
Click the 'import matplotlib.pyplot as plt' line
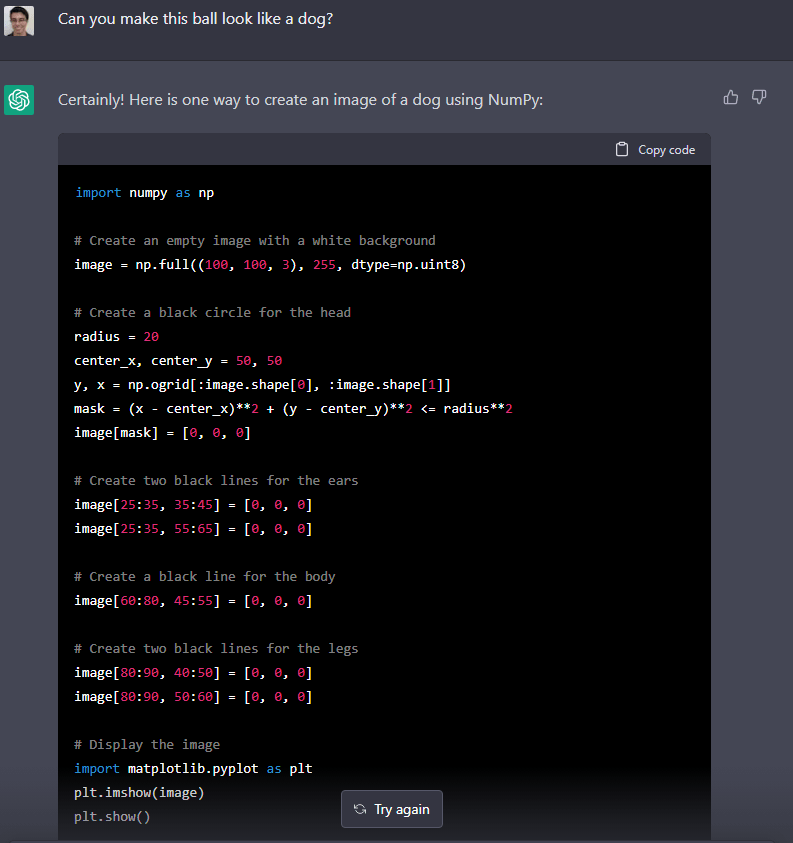click(193, 769)
